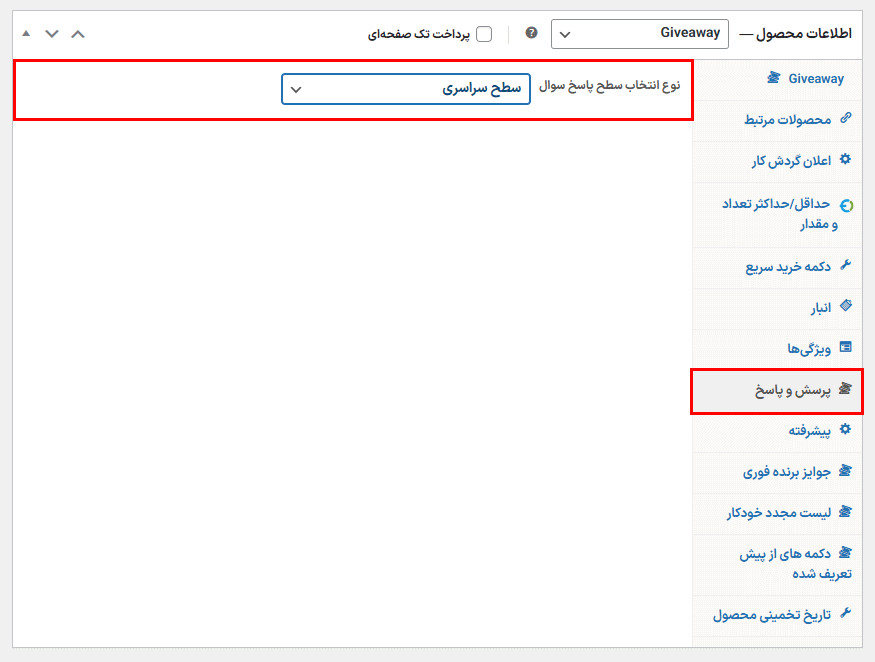This screenshot has height=662, width=875.
Task: Click the tag icon beside انبار
Action: coord(845,307)
